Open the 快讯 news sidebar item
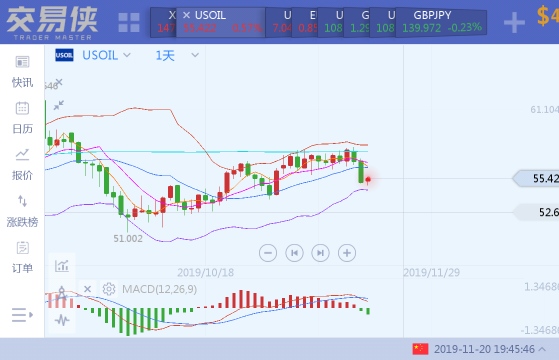The width and height of the screenshot is (559, 360). tap(22, 72)
